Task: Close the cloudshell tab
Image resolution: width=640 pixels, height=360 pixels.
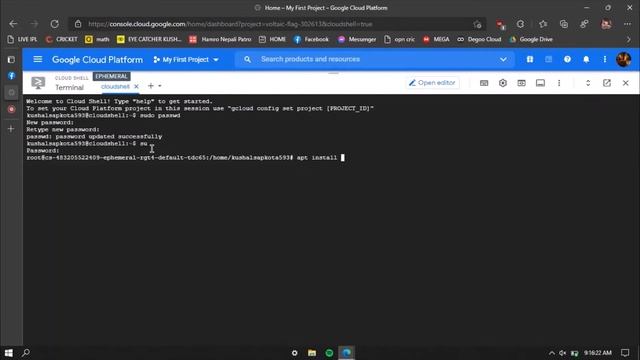Action: (x=136, y=87)
